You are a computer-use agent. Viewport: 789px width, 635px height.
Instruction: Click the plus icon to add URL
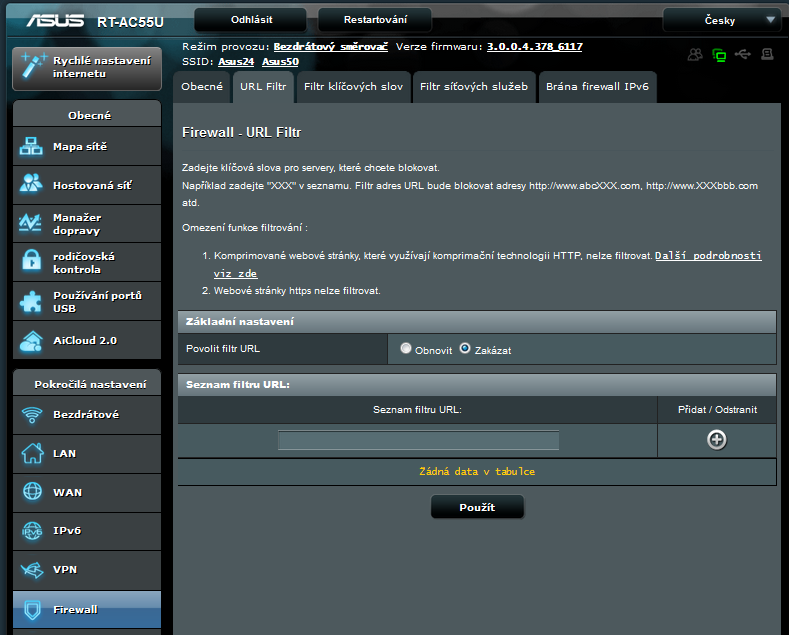[716, 440]
